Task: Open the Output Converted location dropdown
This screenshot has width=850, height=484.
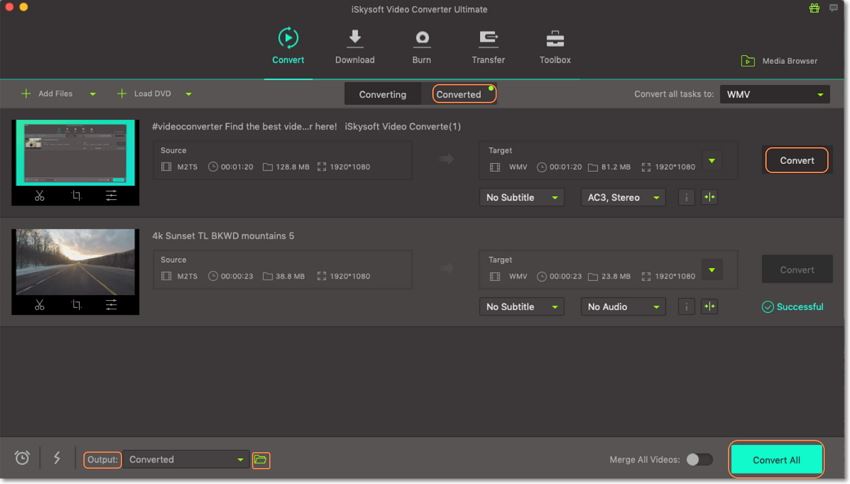Action: pos(186,460)
